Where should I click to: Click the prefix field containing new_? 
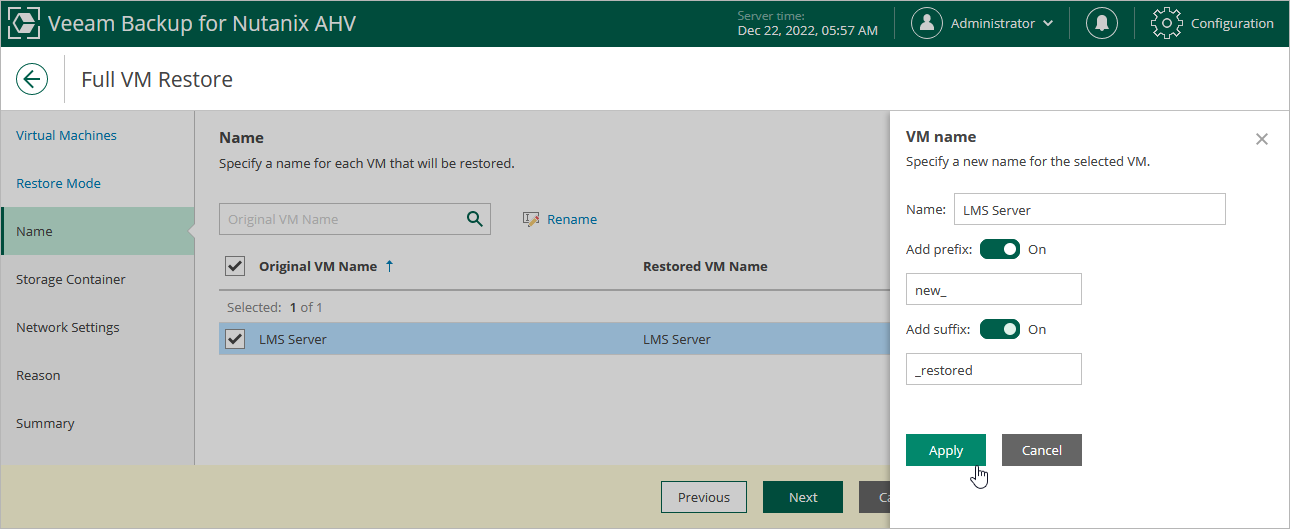pos(994,289)
